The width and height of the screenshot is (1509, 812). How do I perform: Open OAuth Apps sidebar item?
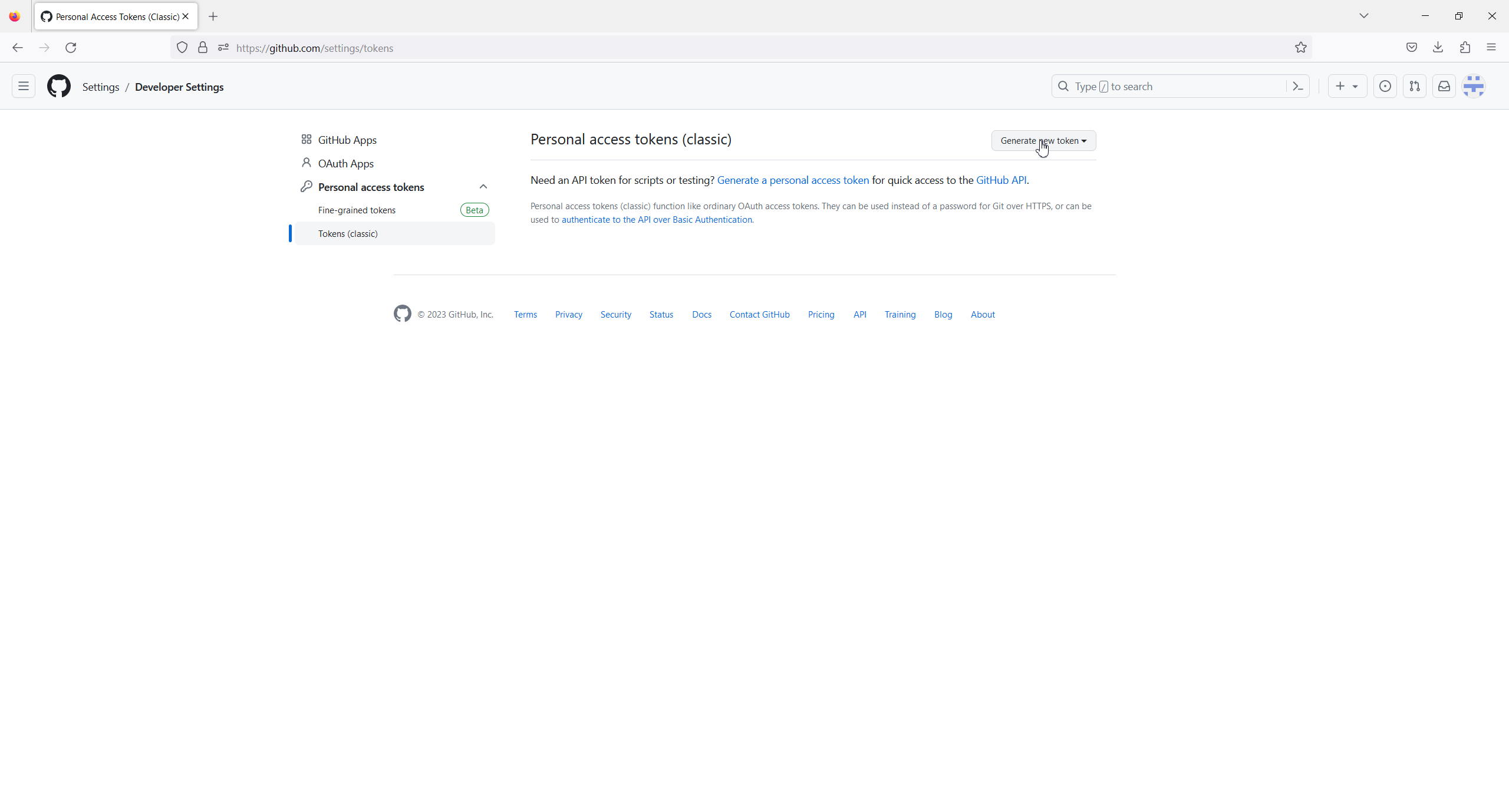click(345, 164)
